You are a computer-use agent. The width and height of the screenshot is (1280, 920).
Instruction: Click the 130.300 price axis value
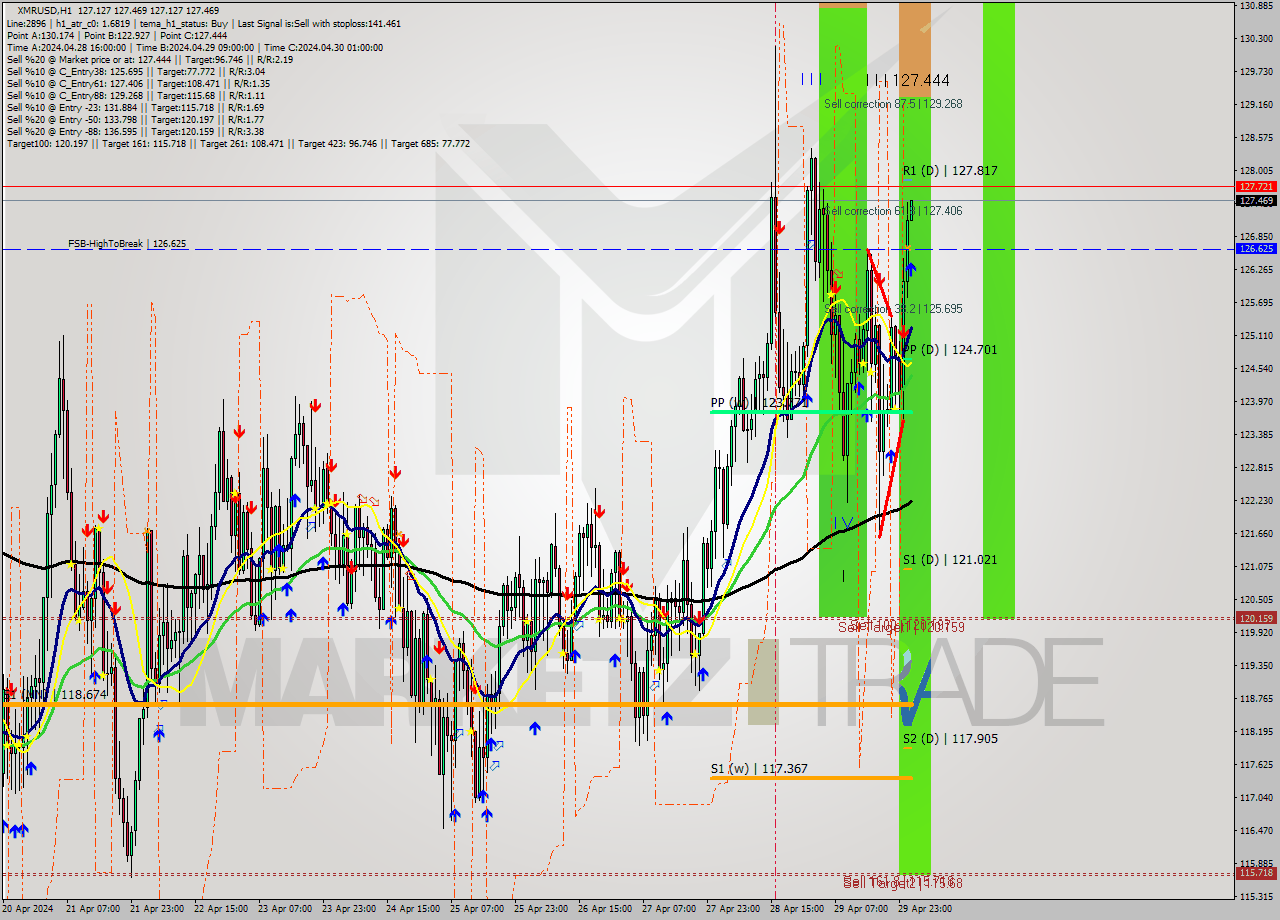1256,39
